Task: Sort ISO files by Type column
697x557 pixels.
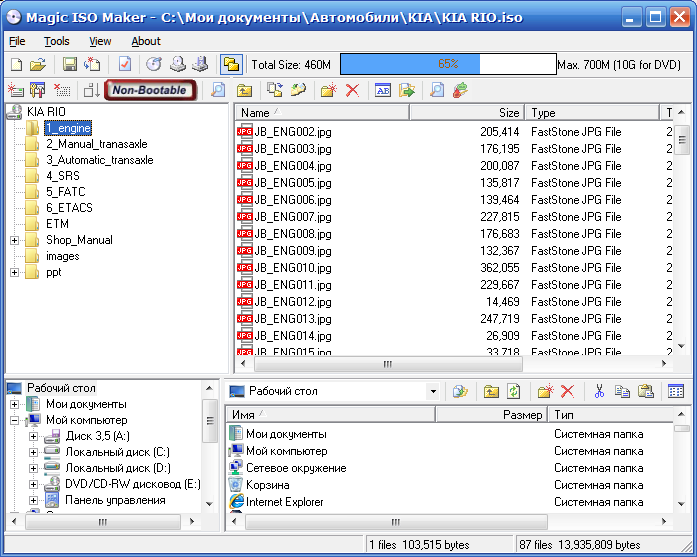Action: [593, 113]
